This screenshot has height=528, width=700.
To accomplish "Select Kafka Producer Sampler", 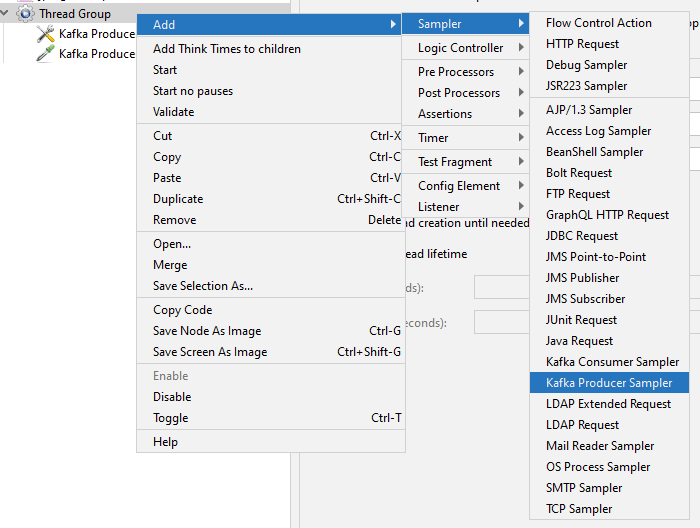I will (x=609, y=383).
